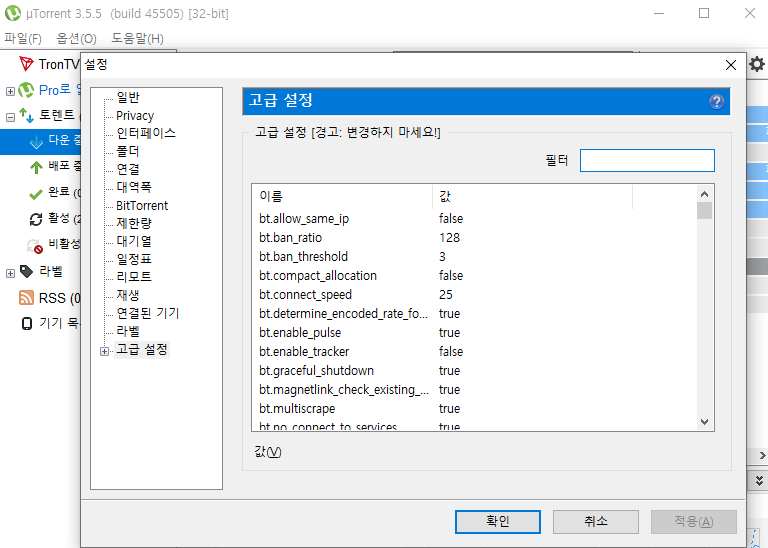Select the bt.connect_speed row
Screen dimensions: 768x548
(474, 294)
